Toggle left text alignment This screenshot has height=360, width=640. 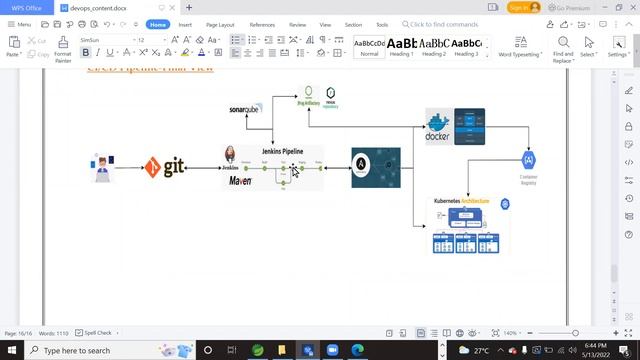[x=235, y=53]
